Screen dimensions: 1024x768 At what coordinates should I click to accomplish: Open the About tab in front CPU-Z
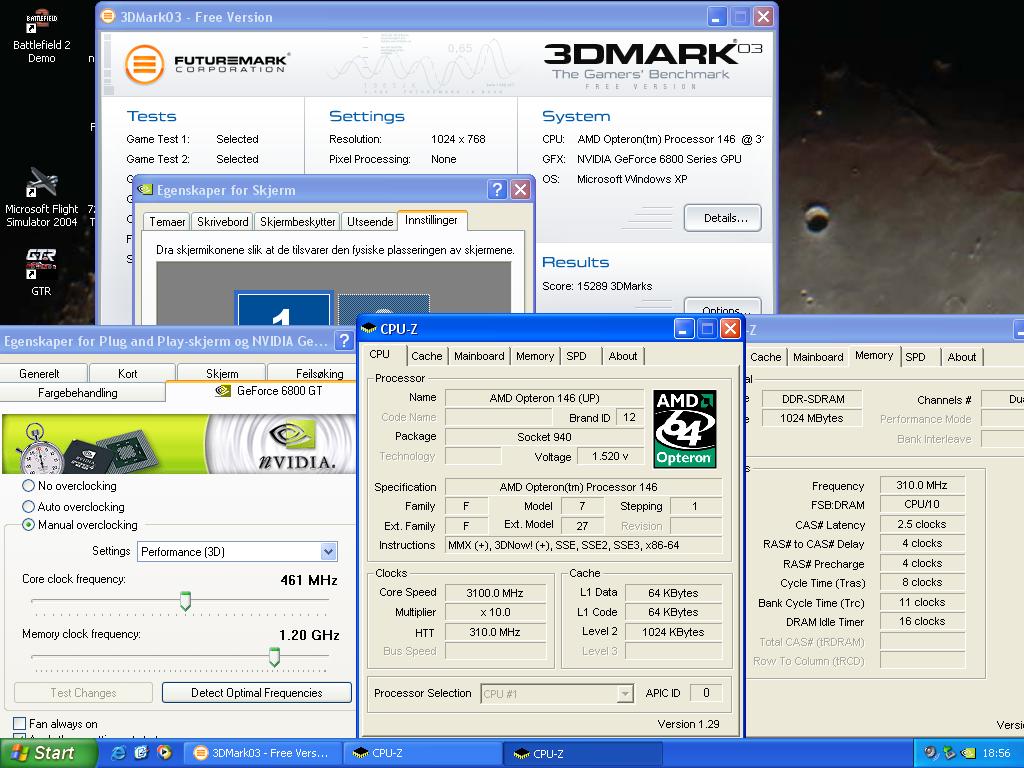click(x=623, y=356)
